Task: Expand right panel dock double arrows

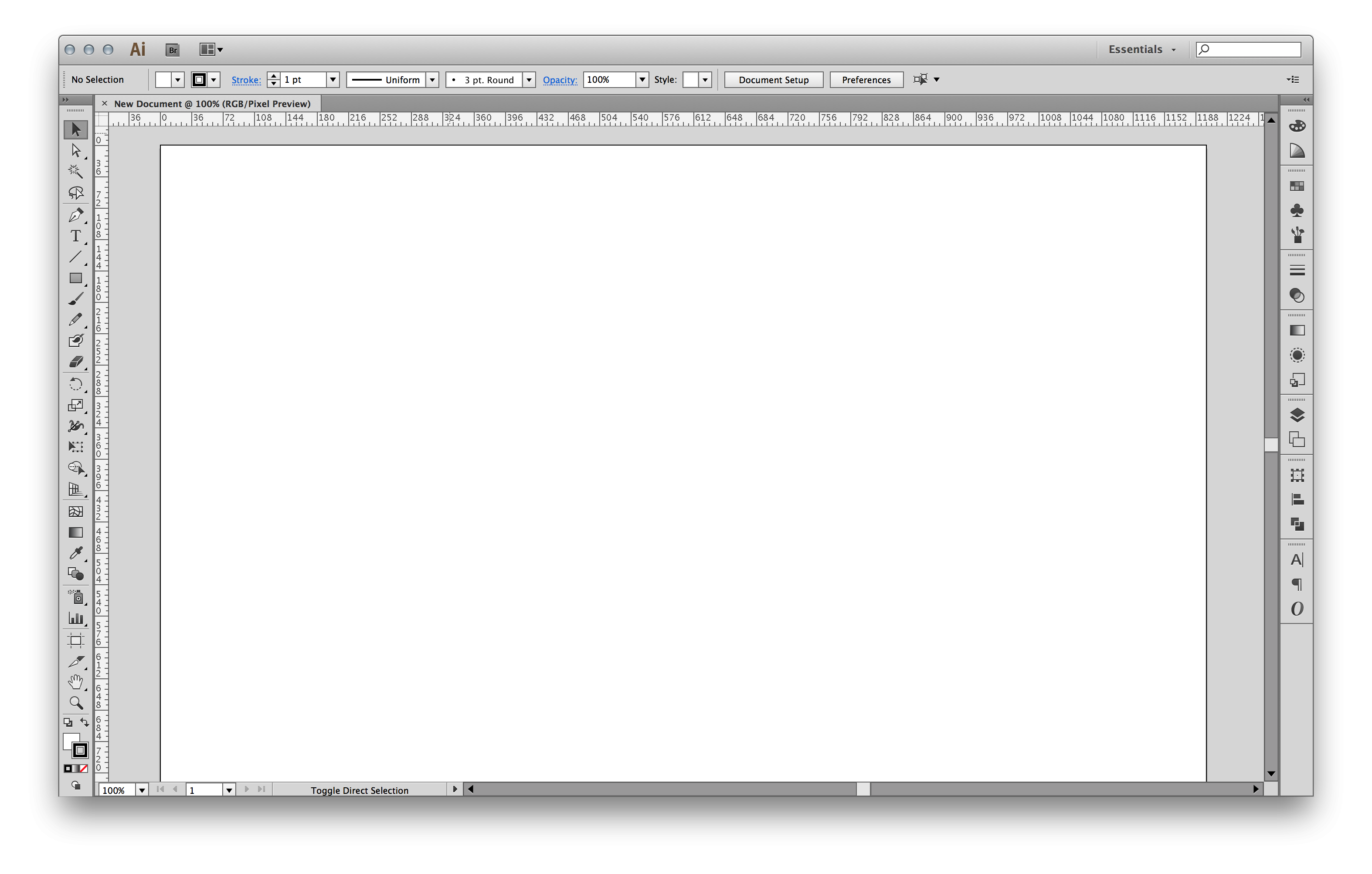Action: 1306,100
